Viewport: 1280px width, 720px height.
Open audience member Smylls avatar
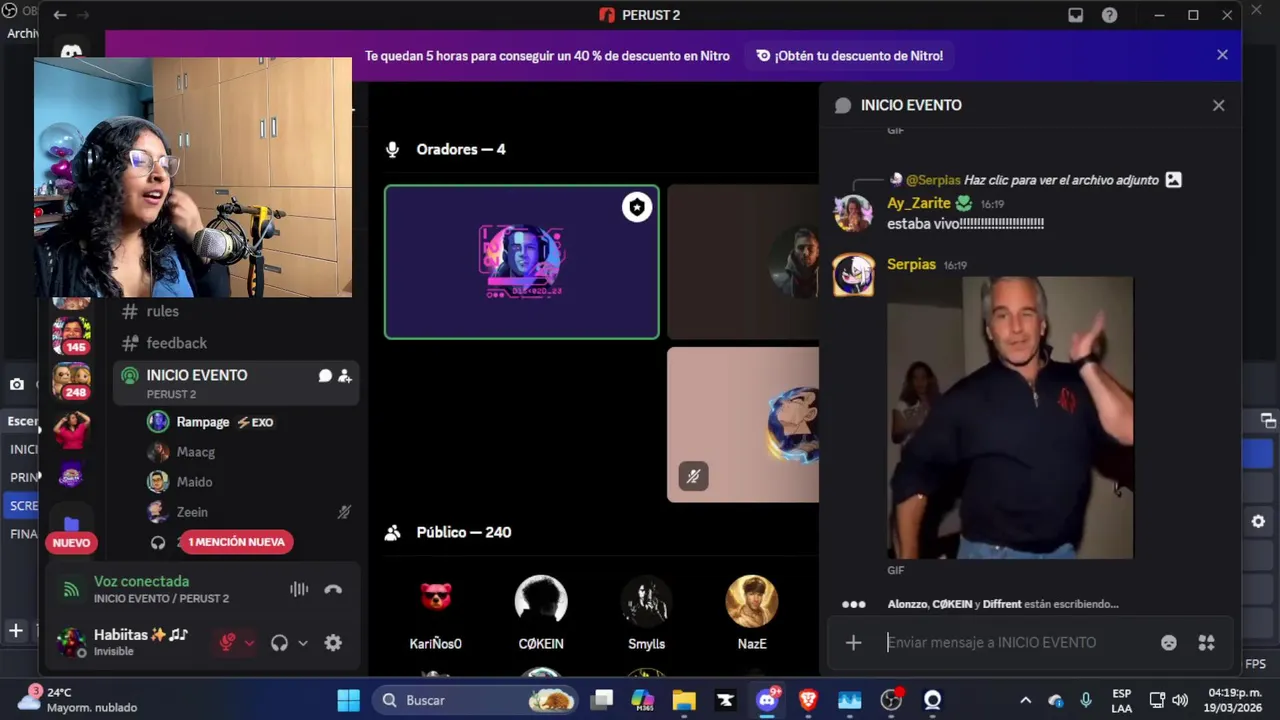[646, 600]
